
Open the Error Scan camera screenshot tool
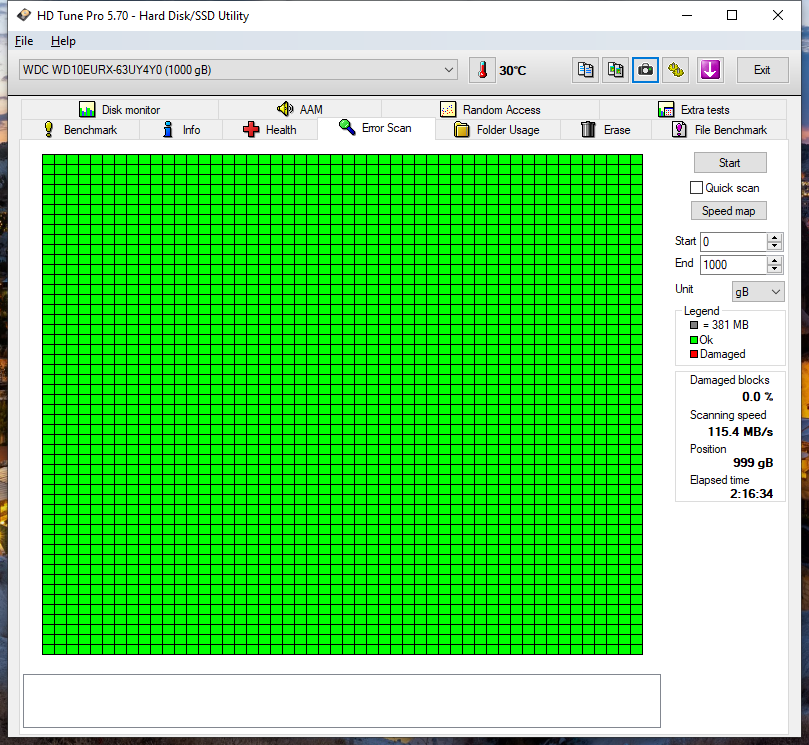pyautogui.click(x=645, y=70)
